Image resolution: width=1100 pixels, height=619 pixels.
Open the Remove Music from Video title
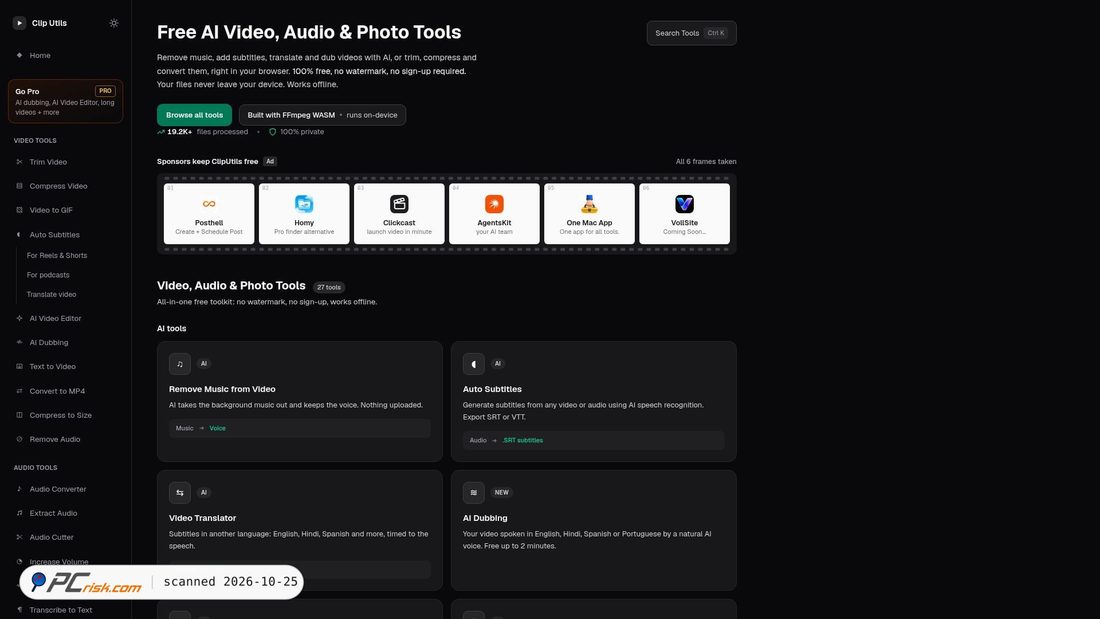point(222,389)
